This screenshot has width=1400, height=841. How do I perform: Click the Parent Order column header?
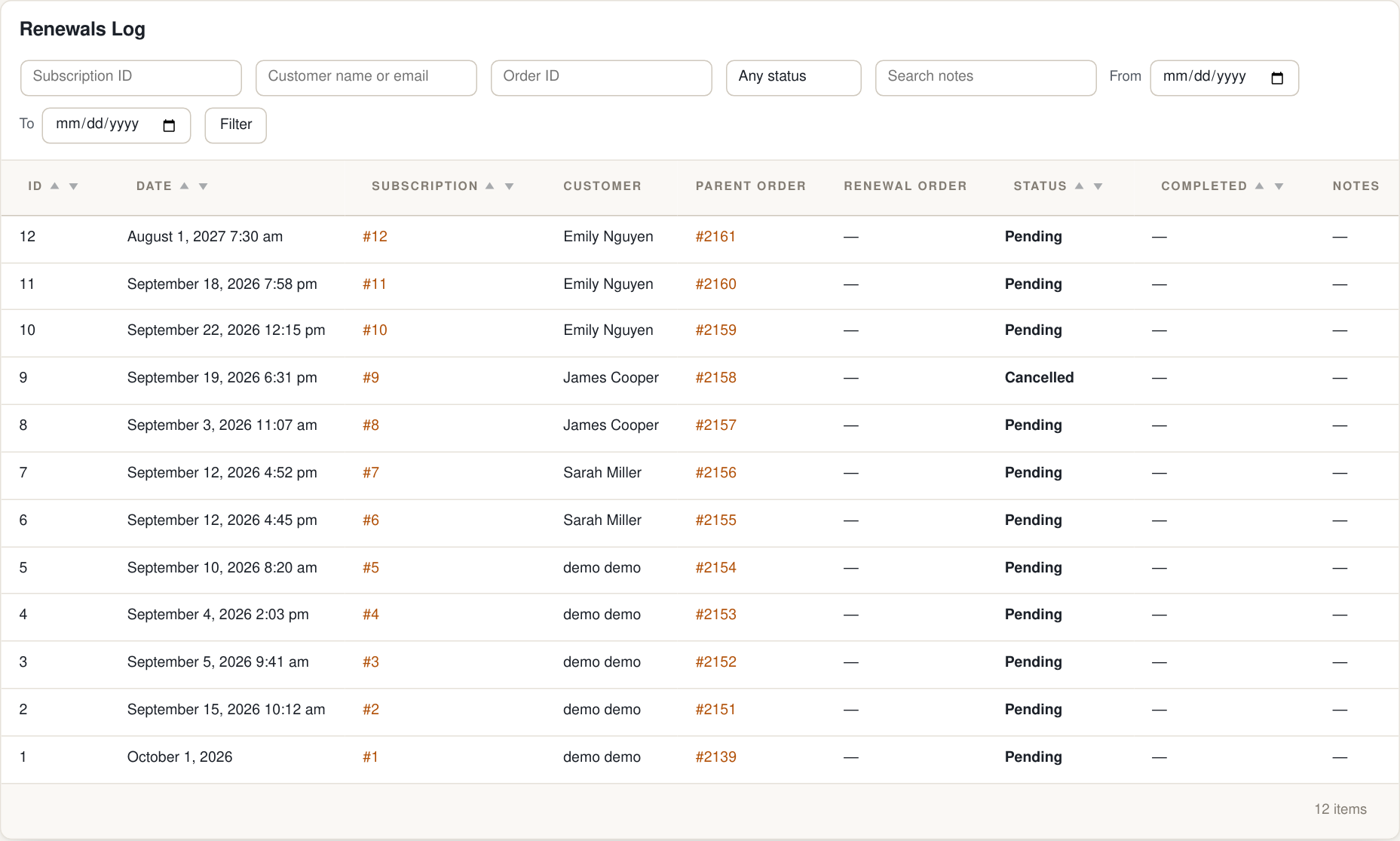[x=751, y=186]
